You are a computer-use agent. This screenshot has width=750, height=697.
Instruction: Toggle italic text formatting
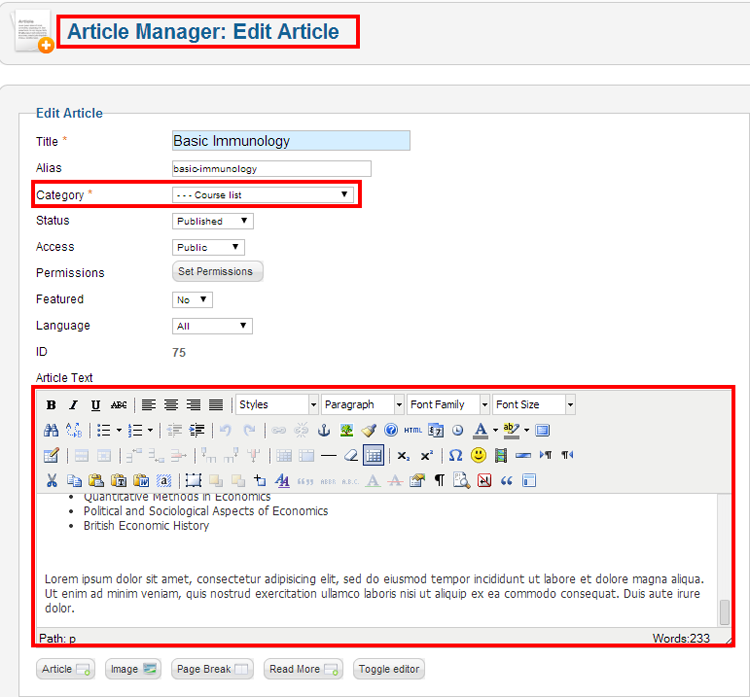73,405
